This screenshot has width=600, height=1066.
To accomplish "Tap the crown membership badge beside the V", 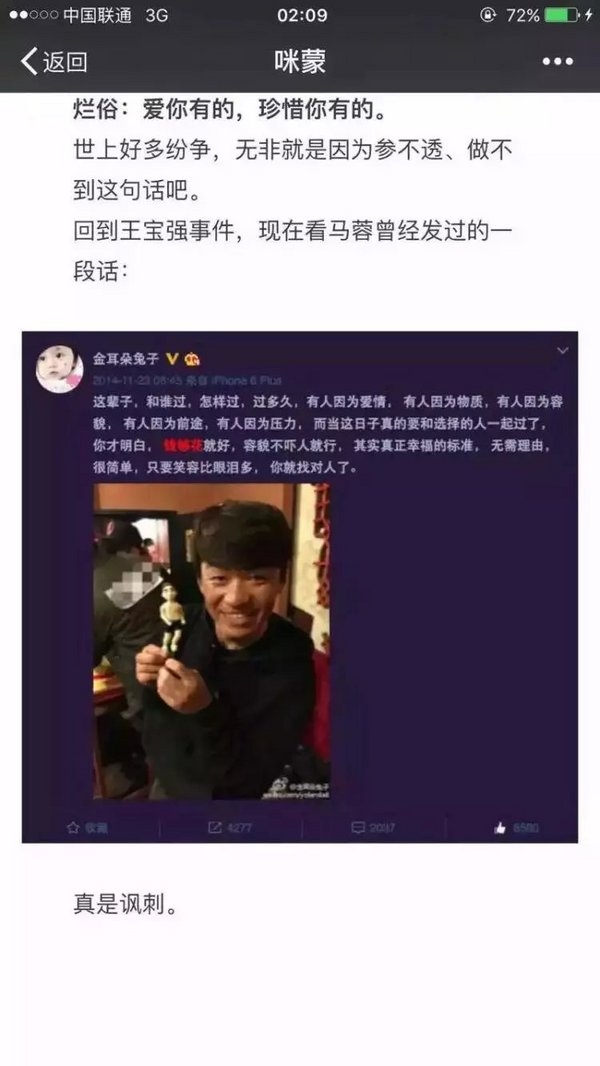I will [192, 359].
